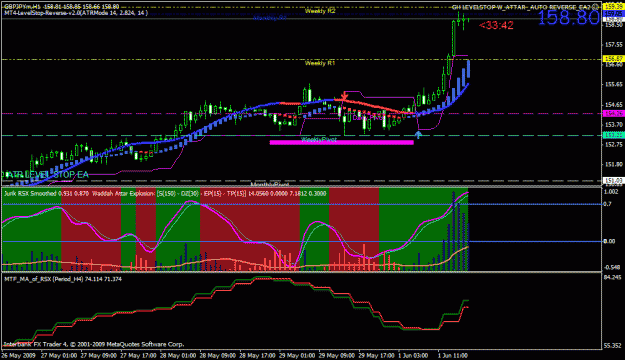Click the 29 May 01:00 time label
625x360 pixels.
click(x=297, y=355)
